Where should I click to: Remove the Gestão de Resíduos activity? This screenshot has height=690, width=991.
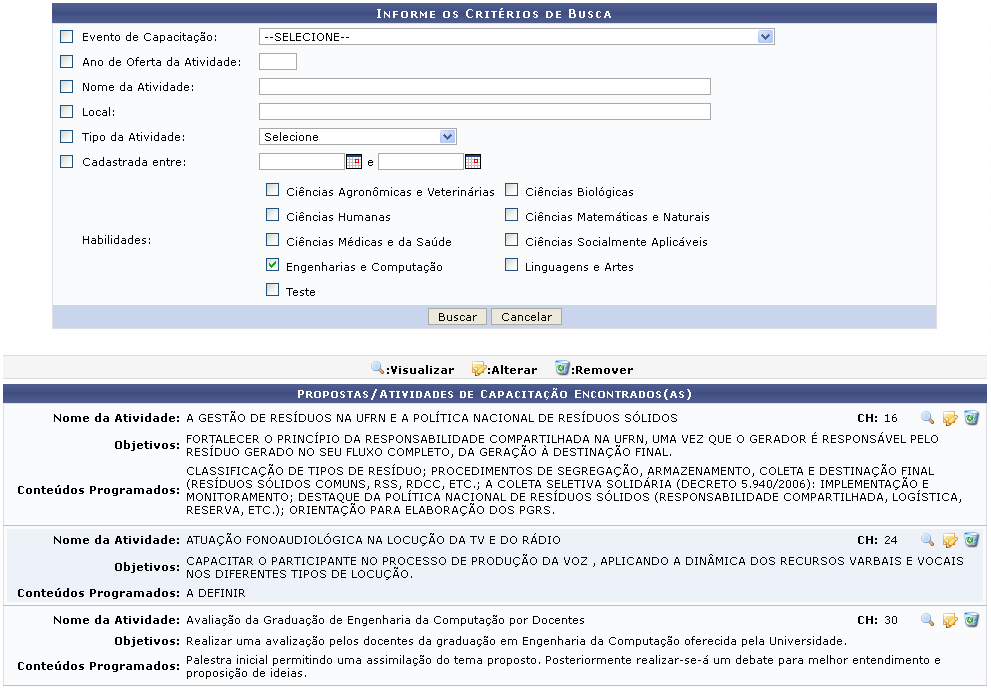coord(971,418)
